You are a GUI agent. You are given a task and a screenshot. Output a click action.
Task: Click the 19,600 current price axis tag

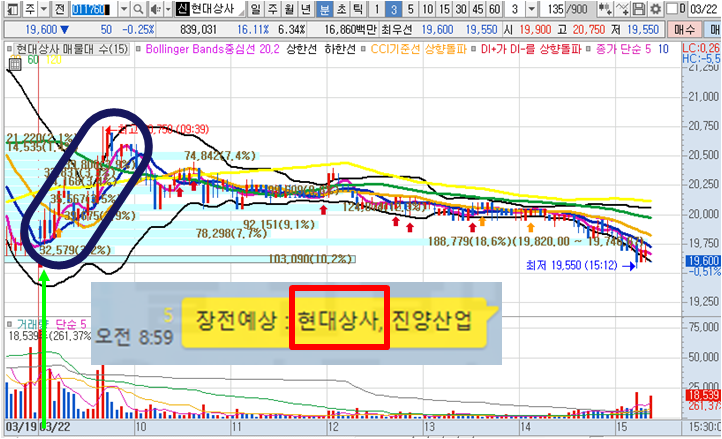(x=703, y=261)
